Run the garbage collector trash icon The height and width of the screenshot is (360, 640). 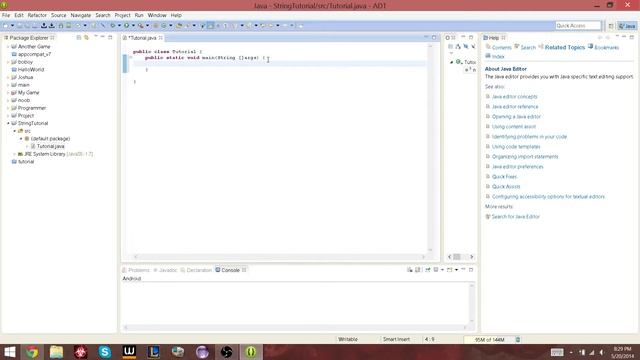518,339
